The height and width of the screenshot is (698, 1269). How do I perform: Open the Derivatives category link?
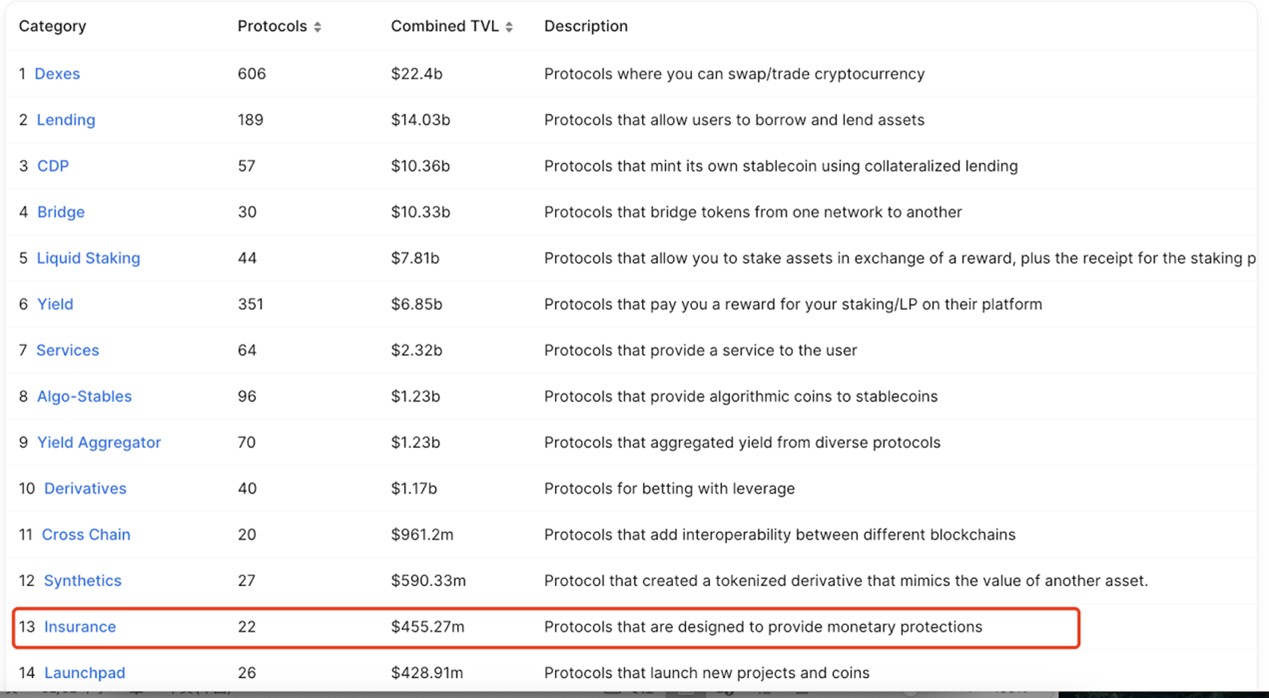85,488
